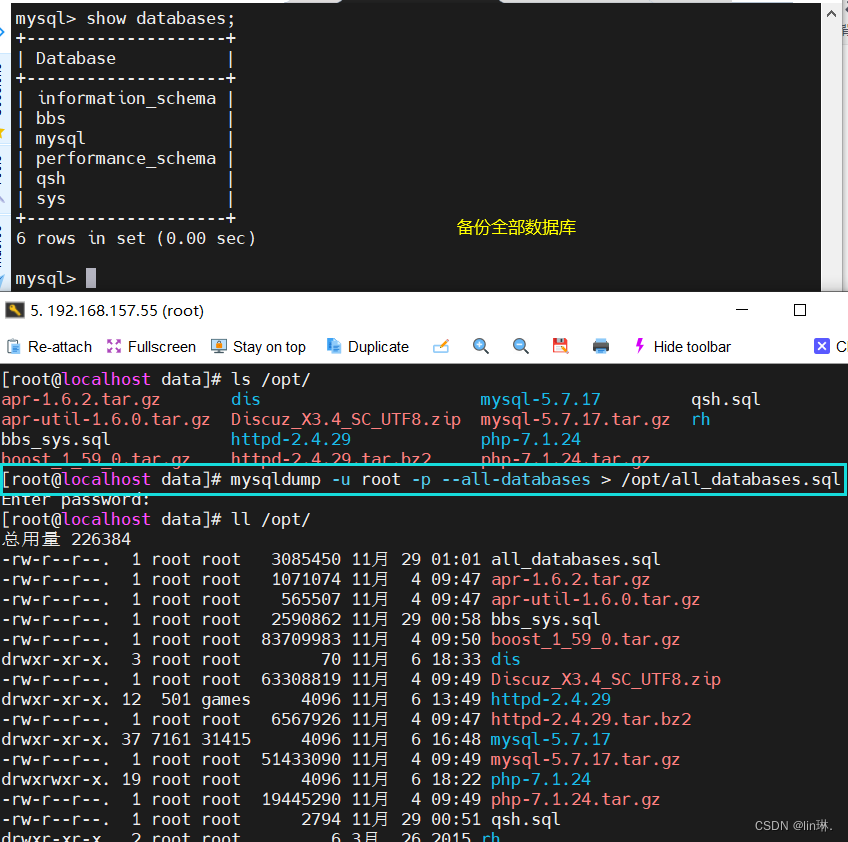Click 'httpd-2.4.29' directory in ll listing
The height and width of the screenshot is (842, 848).
551,699
